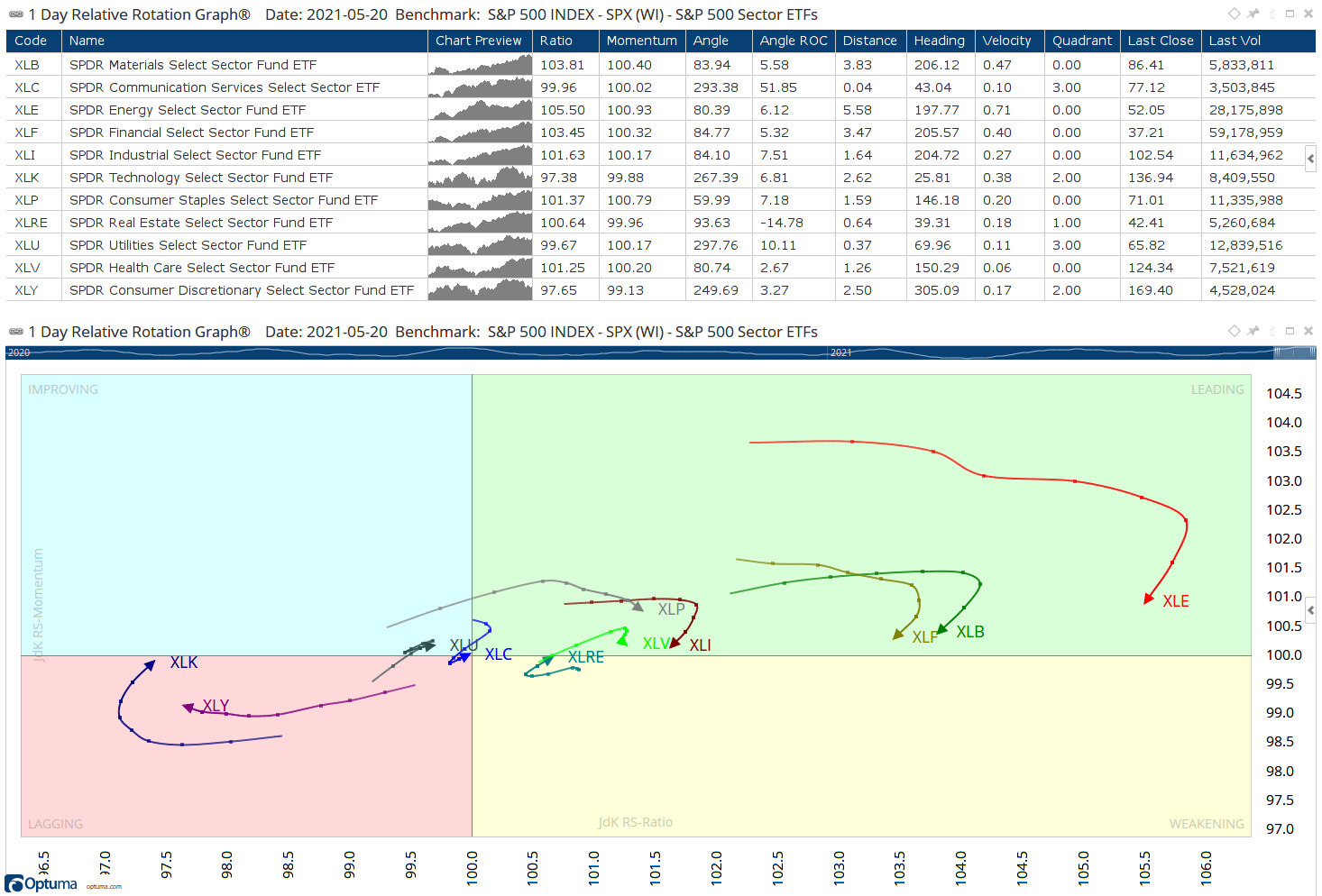Click the XLP label on the rotation graph
The image size is (1322, 896).
671,609
